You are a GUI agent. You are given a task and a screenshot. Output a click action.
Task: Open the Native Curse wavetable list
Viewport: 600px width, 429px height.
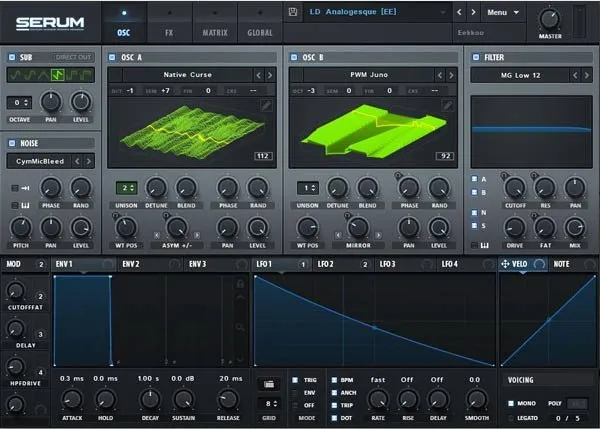[188, 75]
